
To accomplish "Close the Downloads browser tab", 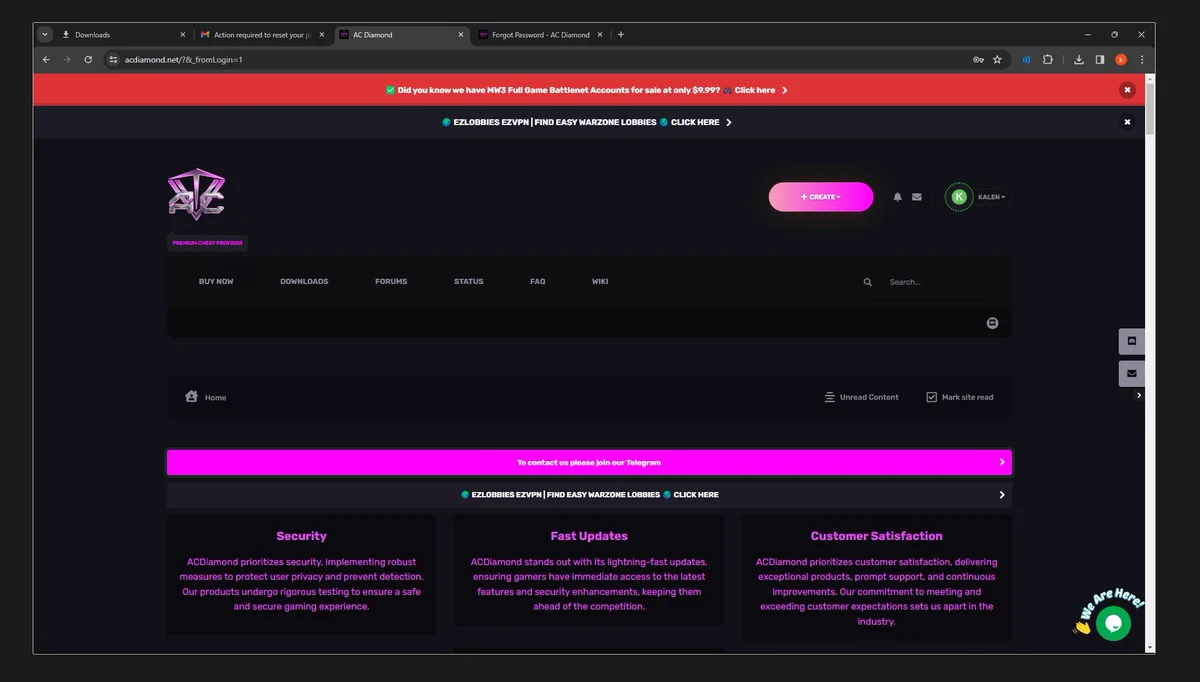I will pos(183,35).
